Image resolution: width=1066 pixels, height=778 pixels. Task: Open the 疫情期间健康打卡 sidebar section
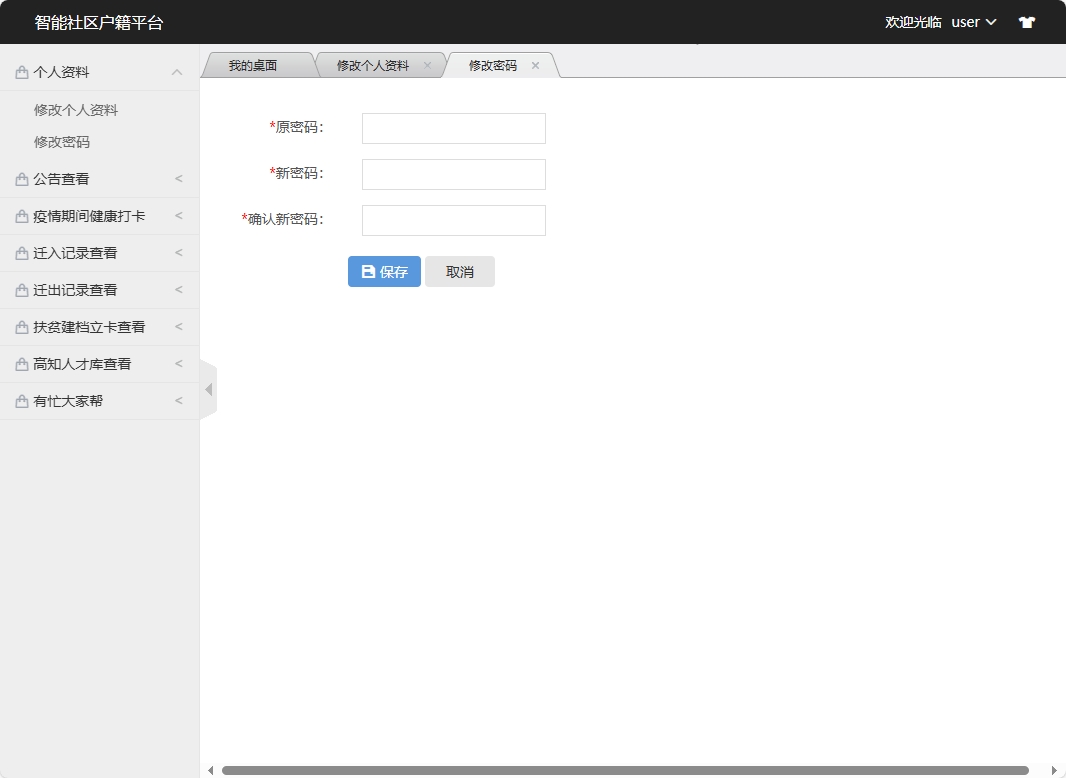(99, 216)
